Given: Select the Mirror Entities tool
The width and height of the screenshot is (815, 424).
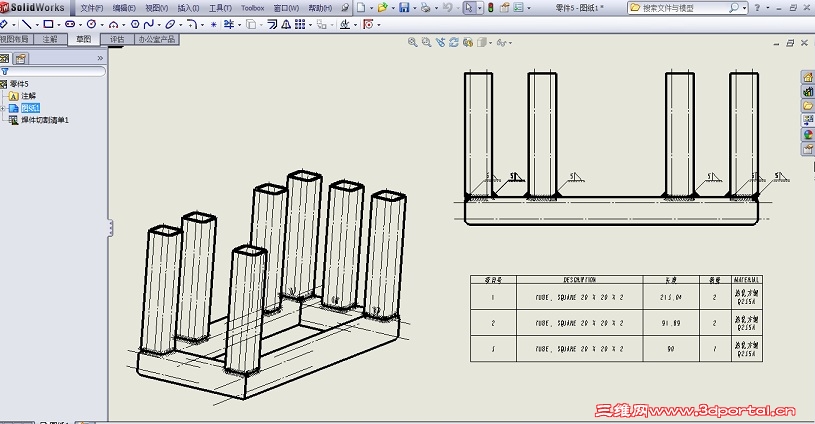Looking at the screenshot, I should click(x=286, y=24).
